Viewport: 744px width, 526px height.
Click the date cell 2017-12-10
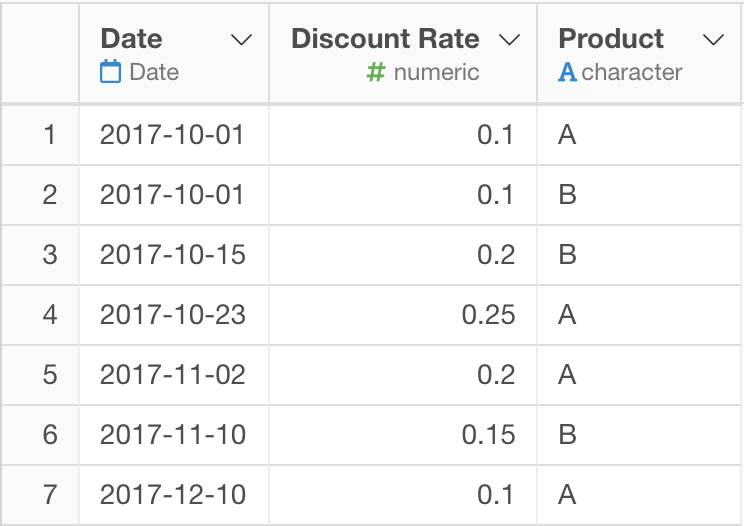point(173,495)
